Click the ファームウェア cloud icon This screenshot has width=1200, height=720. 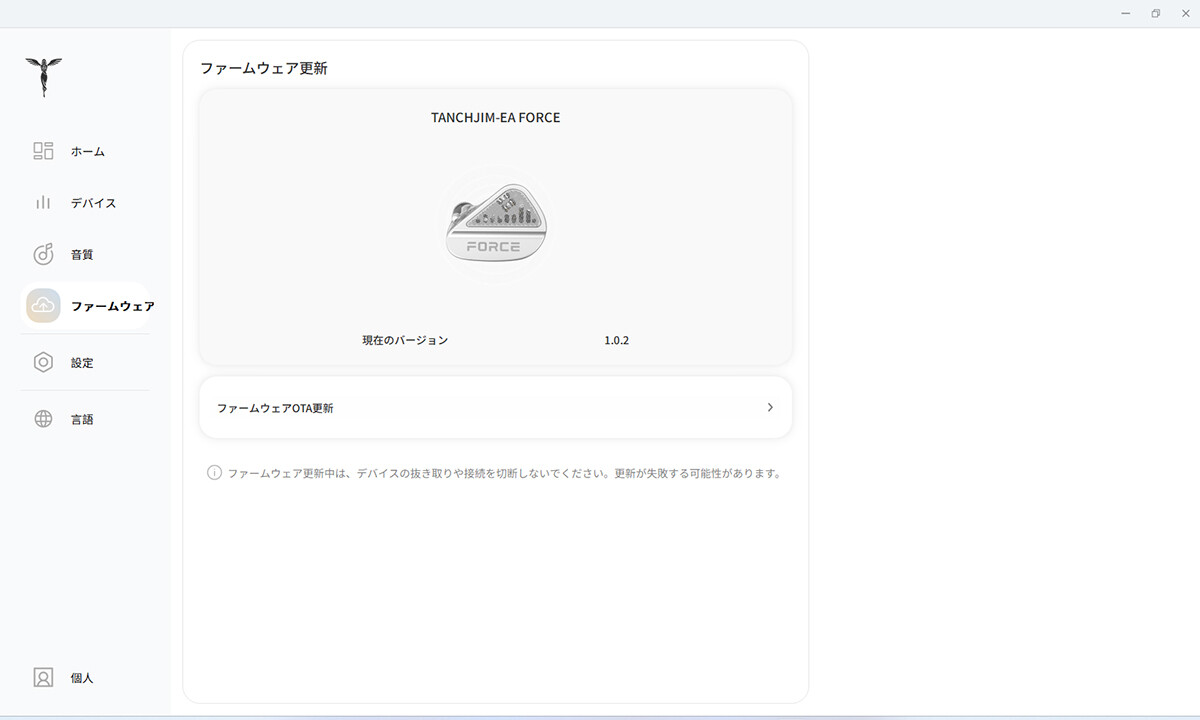(43, 306)
